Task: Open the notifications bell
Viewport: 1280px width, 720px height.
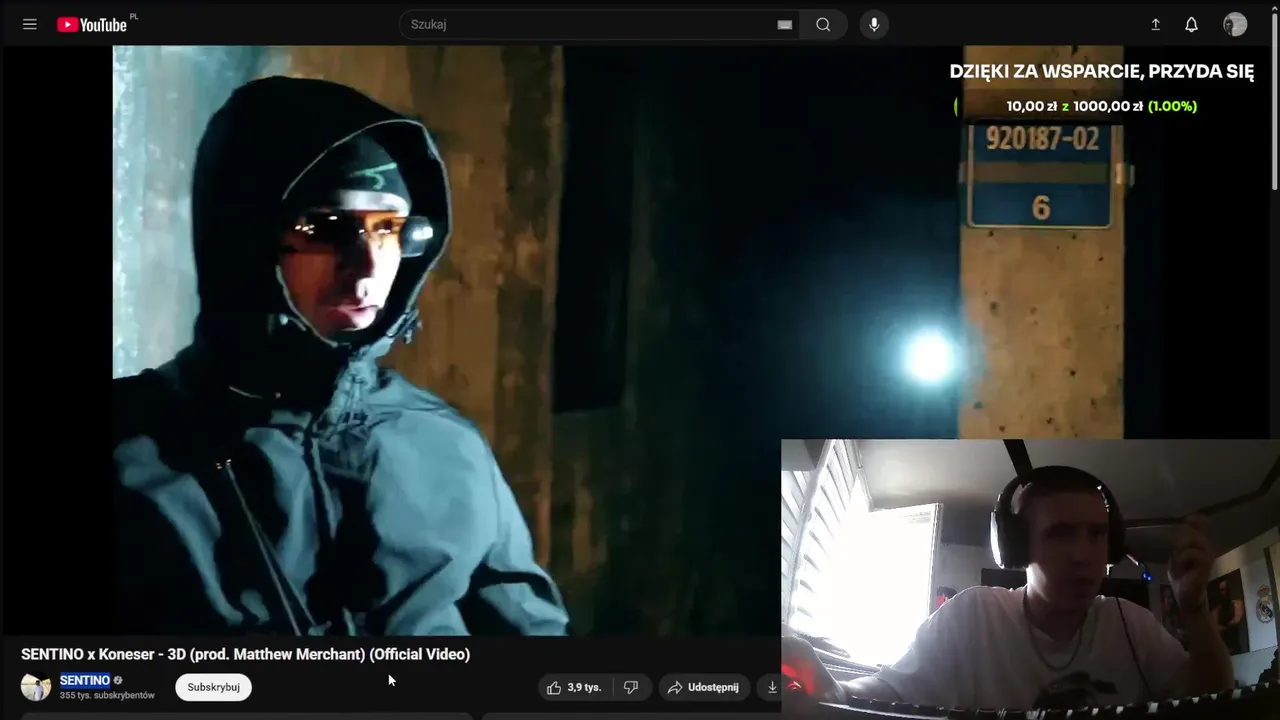Action: pos(1191,25)
